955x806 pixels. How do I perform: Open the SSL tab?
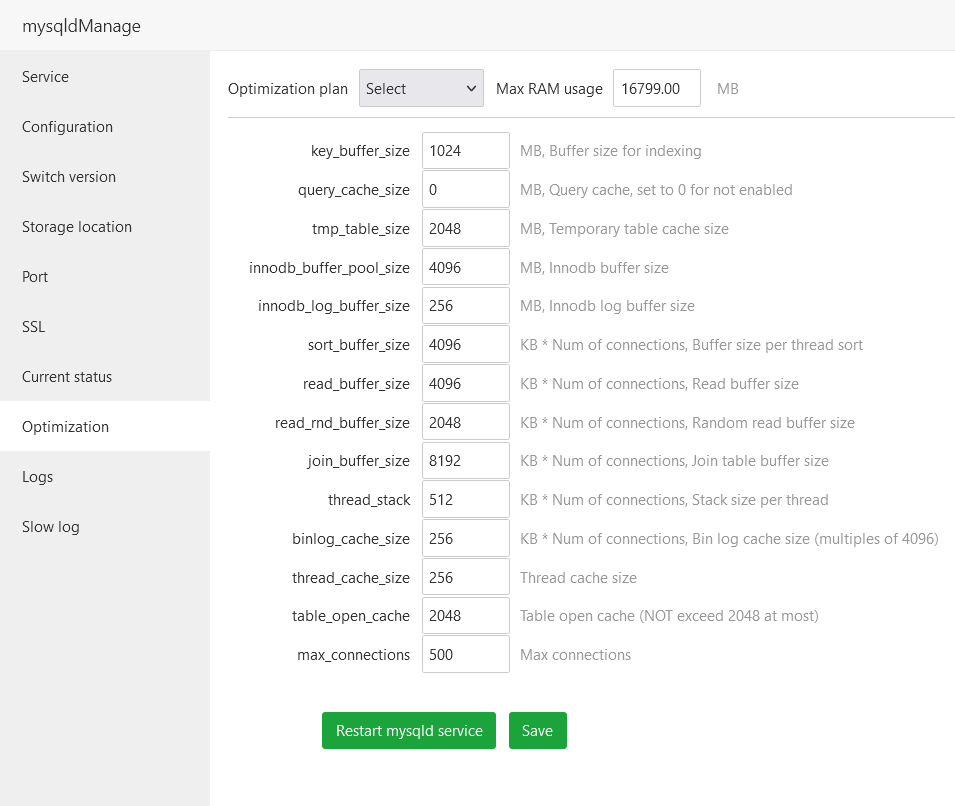pos(34,327)
